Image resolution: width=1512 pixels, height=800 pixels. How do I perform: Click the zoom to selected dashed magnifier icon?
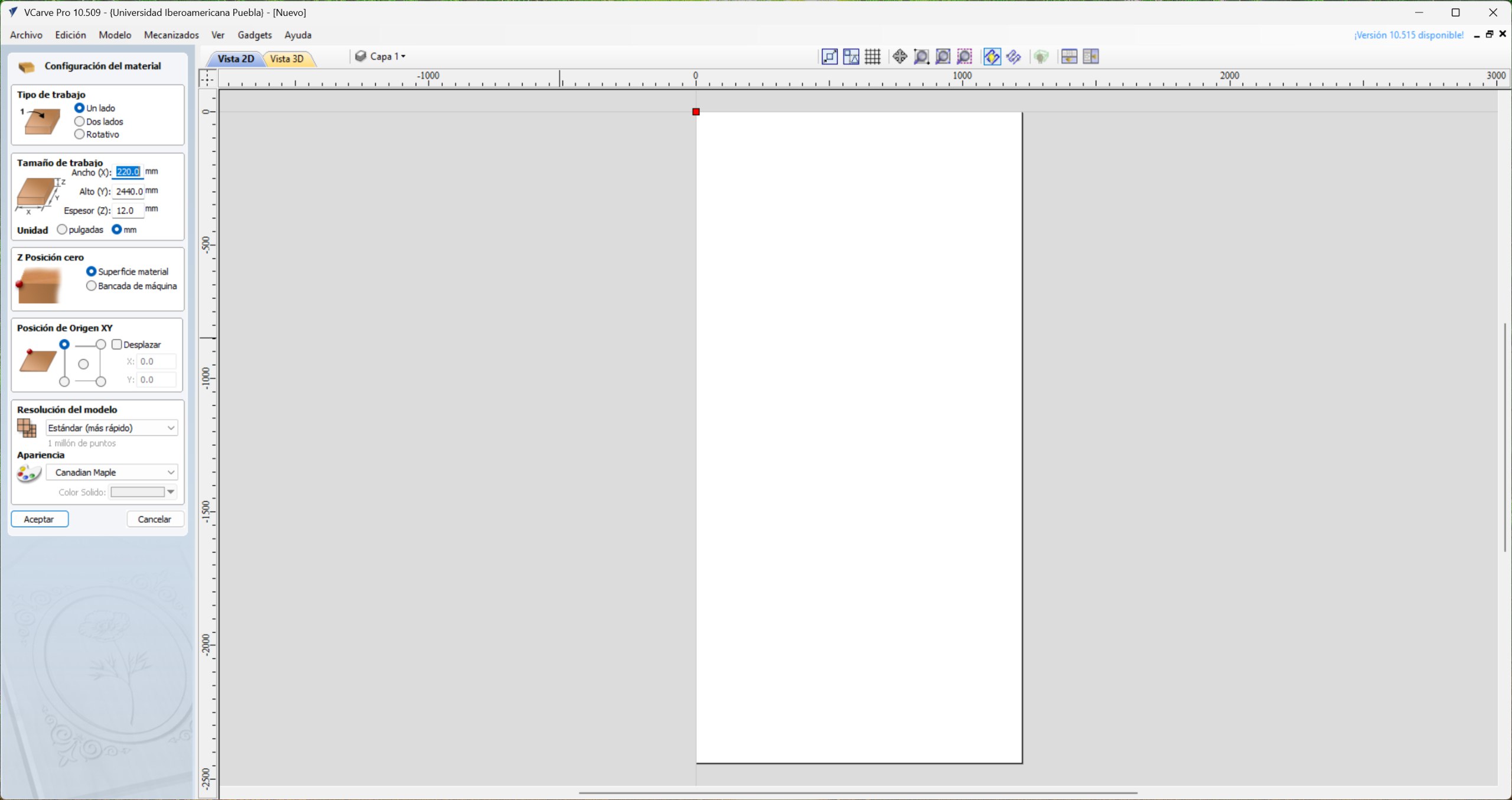point(964,57)
